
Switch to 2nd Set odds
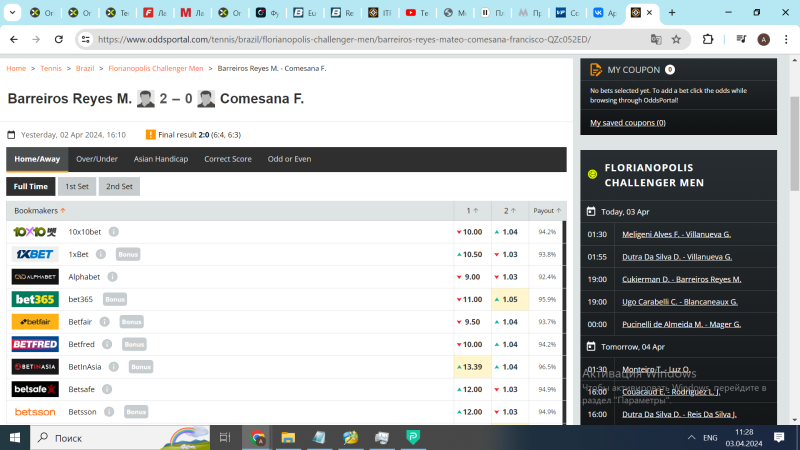[x=119, y=186]
